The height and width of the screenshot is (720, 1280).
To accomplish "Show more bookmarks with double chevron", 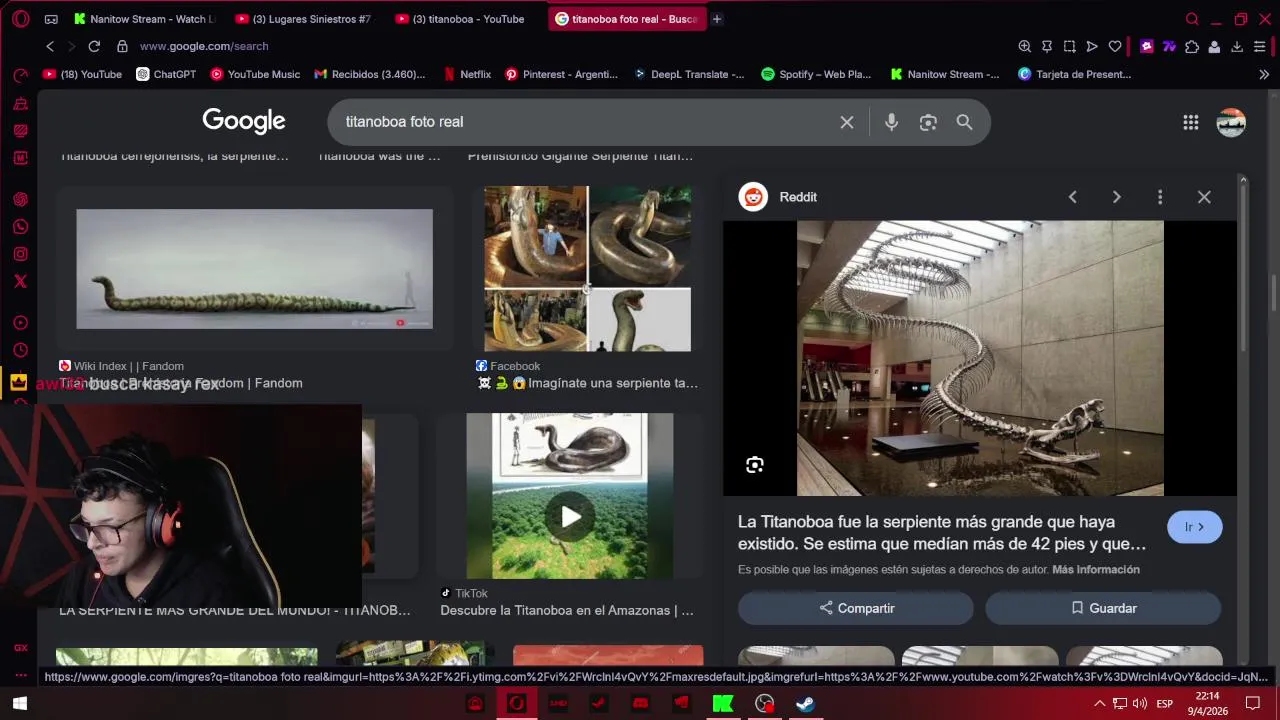I will 1264,74.
